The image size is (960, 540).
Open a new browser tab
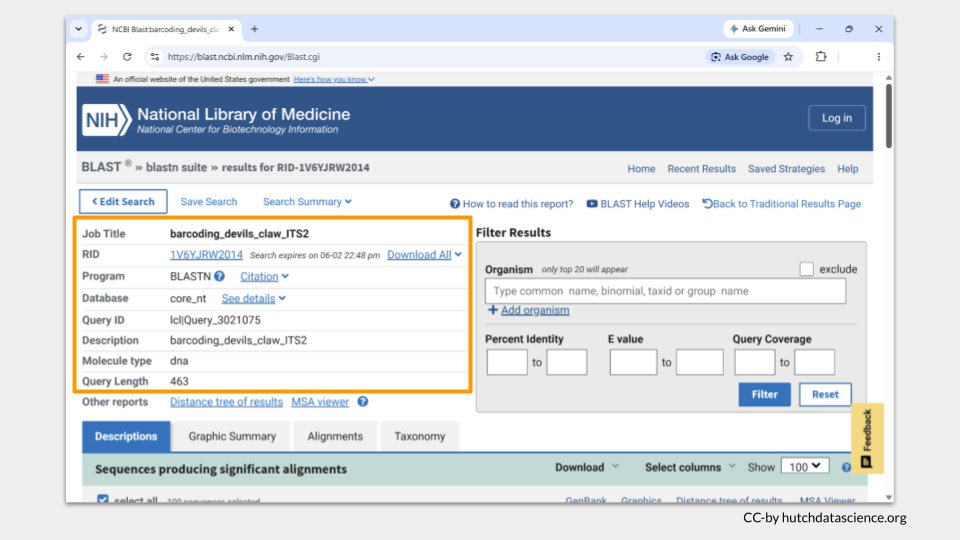click(254, 29)
